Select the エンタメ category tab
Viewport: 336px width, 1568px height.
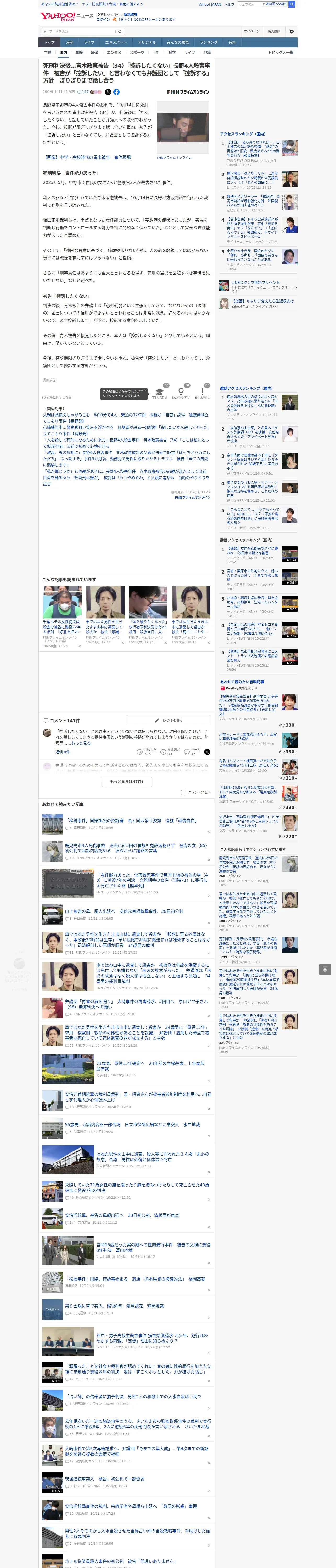click(x=114, y=52)
